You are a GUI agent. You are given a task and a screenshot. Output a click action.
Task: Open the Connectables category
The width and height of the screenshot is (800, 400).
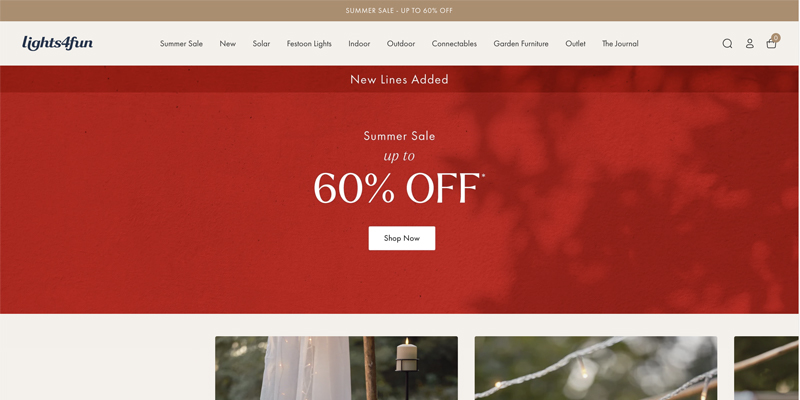pos(454,44)
